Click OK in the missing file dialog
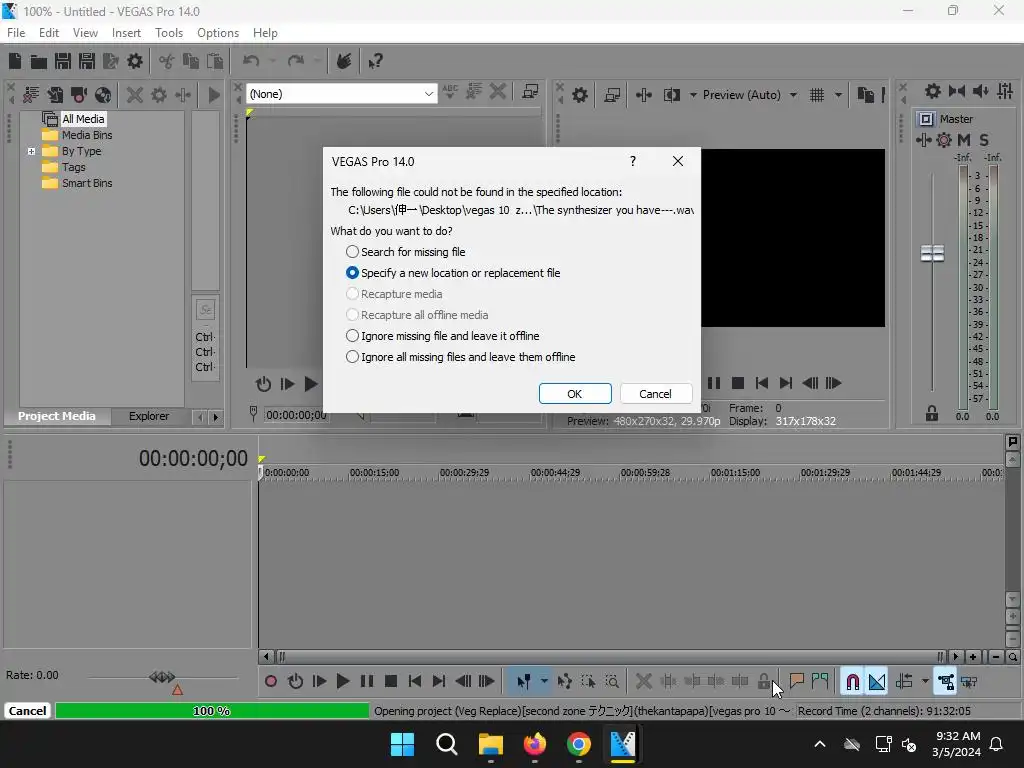1024x768 pixels. pyautogui.click(x=575, y=394)
